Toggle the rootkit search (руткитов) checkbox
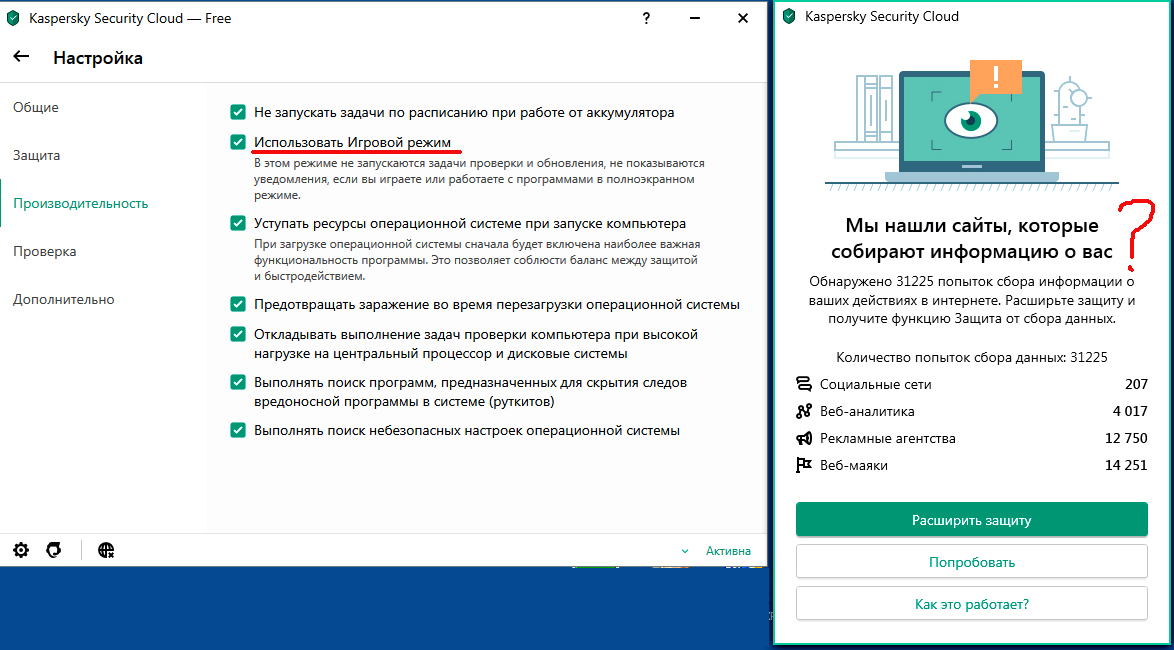 pyautogui.click(x=238, y=383)
